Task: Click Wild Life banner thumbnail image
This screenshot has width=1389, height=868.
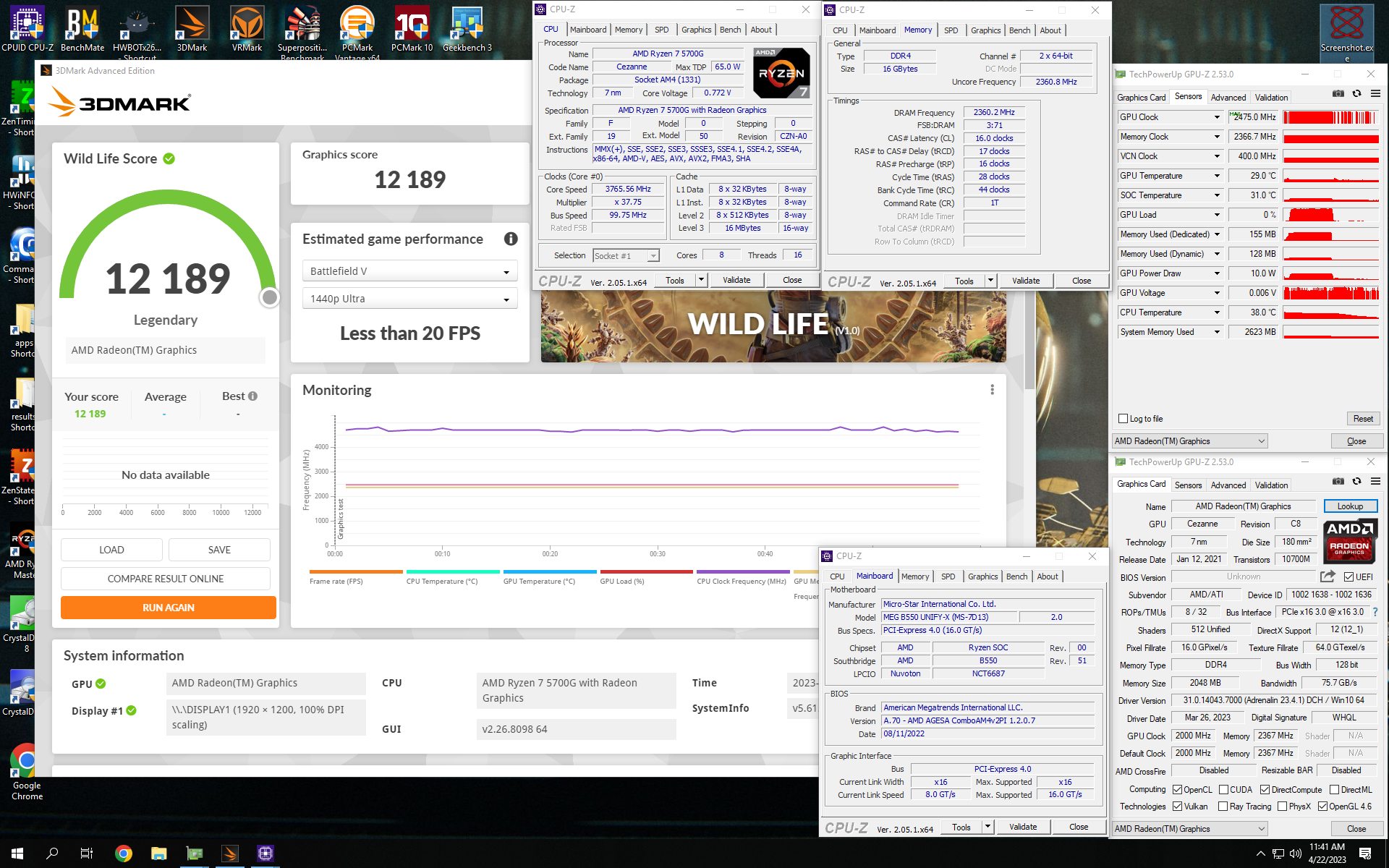Action: pos(773,325)
